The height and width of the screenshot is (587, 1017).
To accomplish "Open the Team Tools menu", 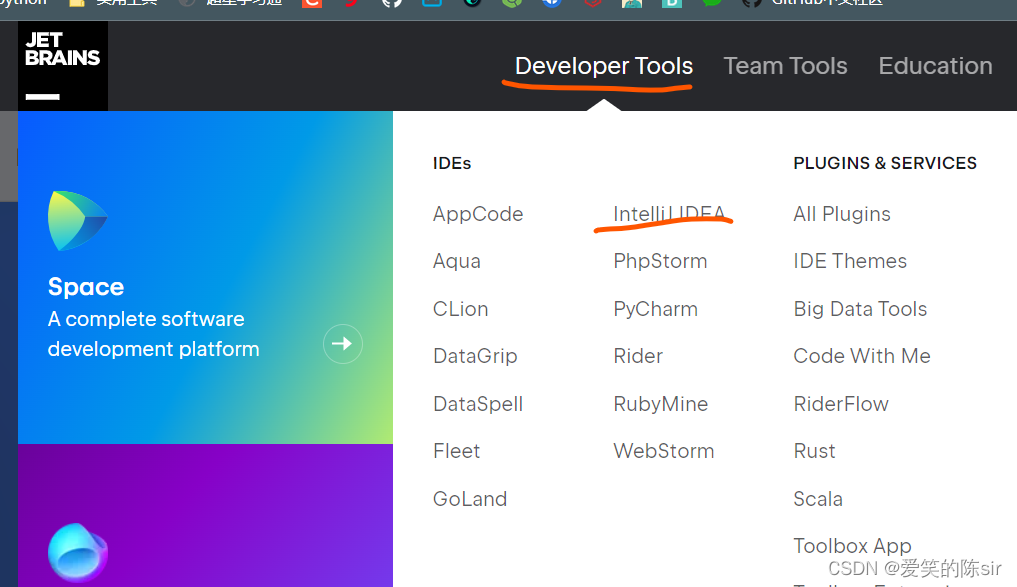I will pyautogui.click(x=785, y=66).
